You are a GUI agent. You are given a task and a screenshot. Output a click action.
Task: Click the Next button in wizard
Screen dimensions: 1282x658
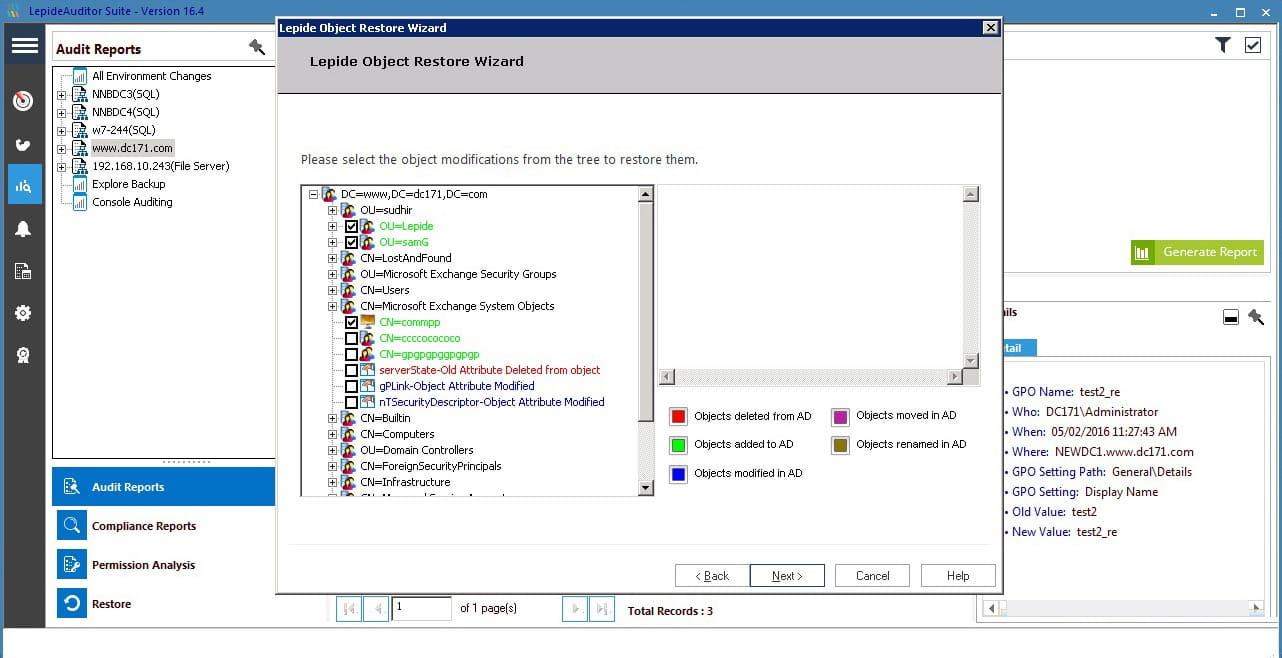[x=785, y=576]
